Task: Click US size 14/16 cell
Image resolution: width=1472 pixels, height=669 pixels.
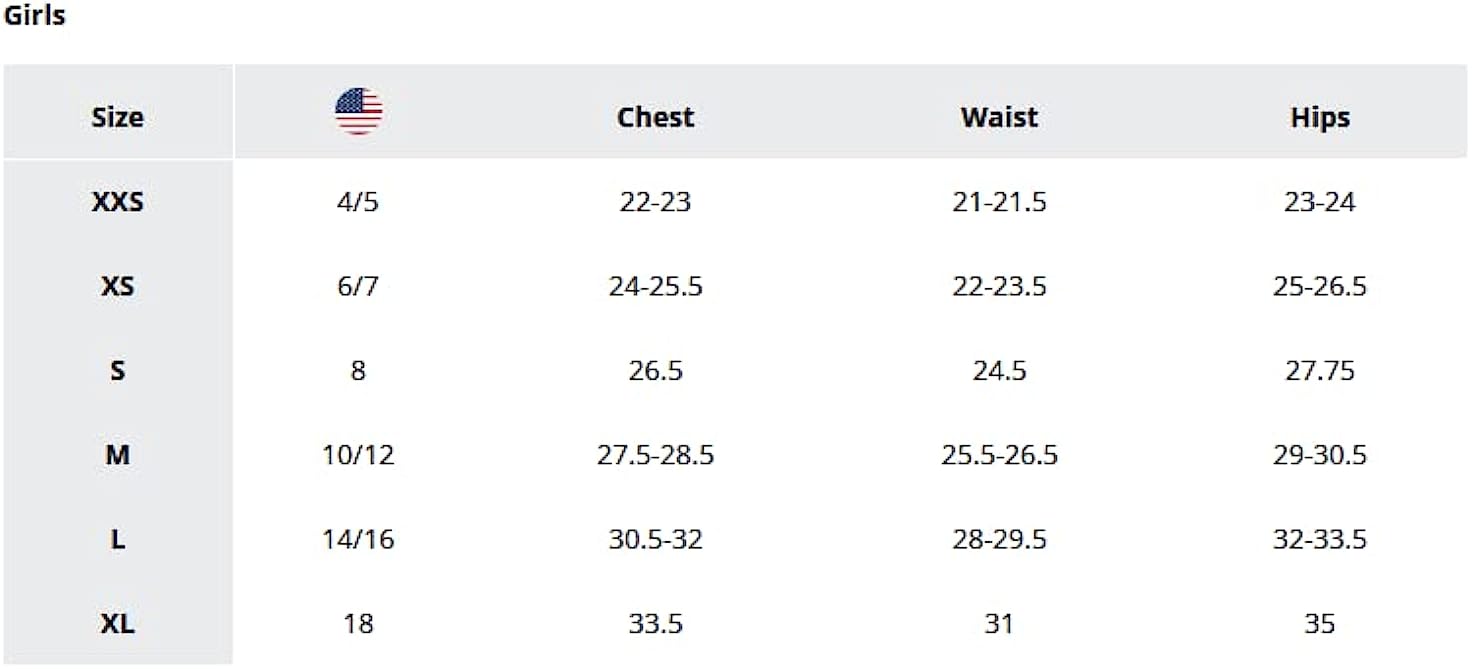Action: click(x=358, y=540)
